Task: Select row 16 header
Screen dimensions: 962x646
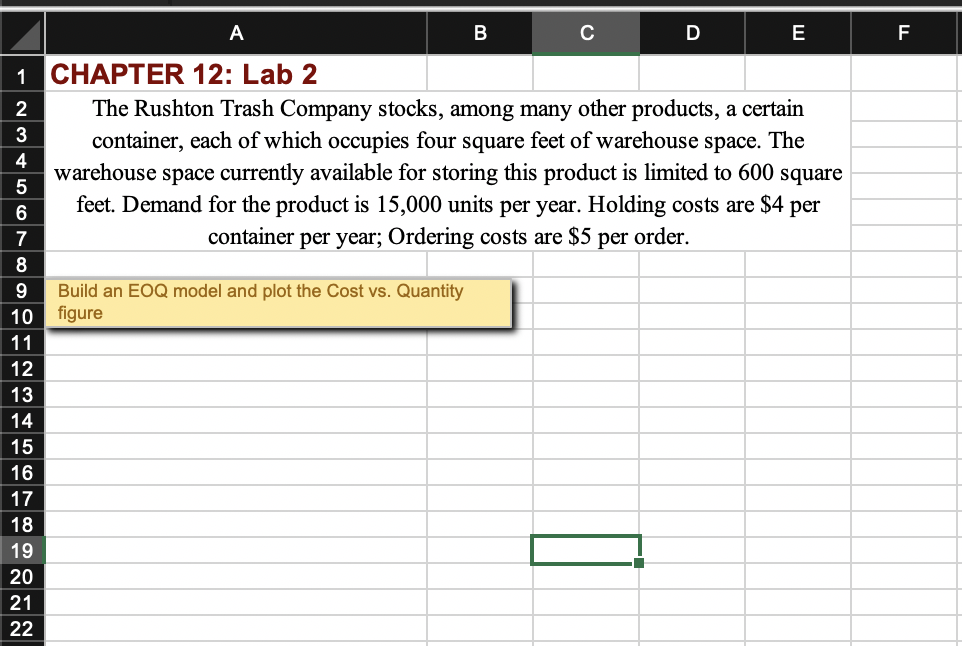Action: tap(22, 472)
